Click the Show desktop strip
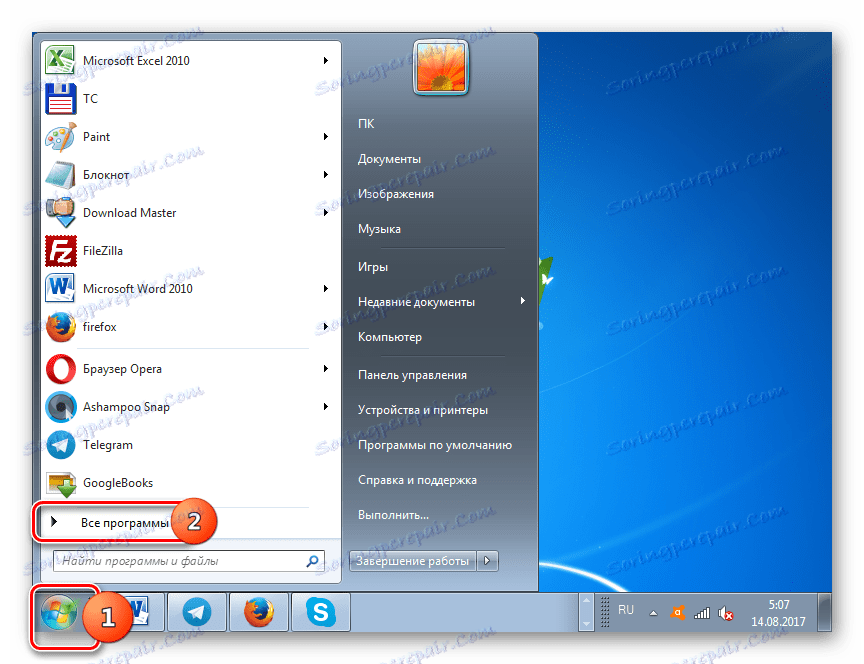 (824, 612)
